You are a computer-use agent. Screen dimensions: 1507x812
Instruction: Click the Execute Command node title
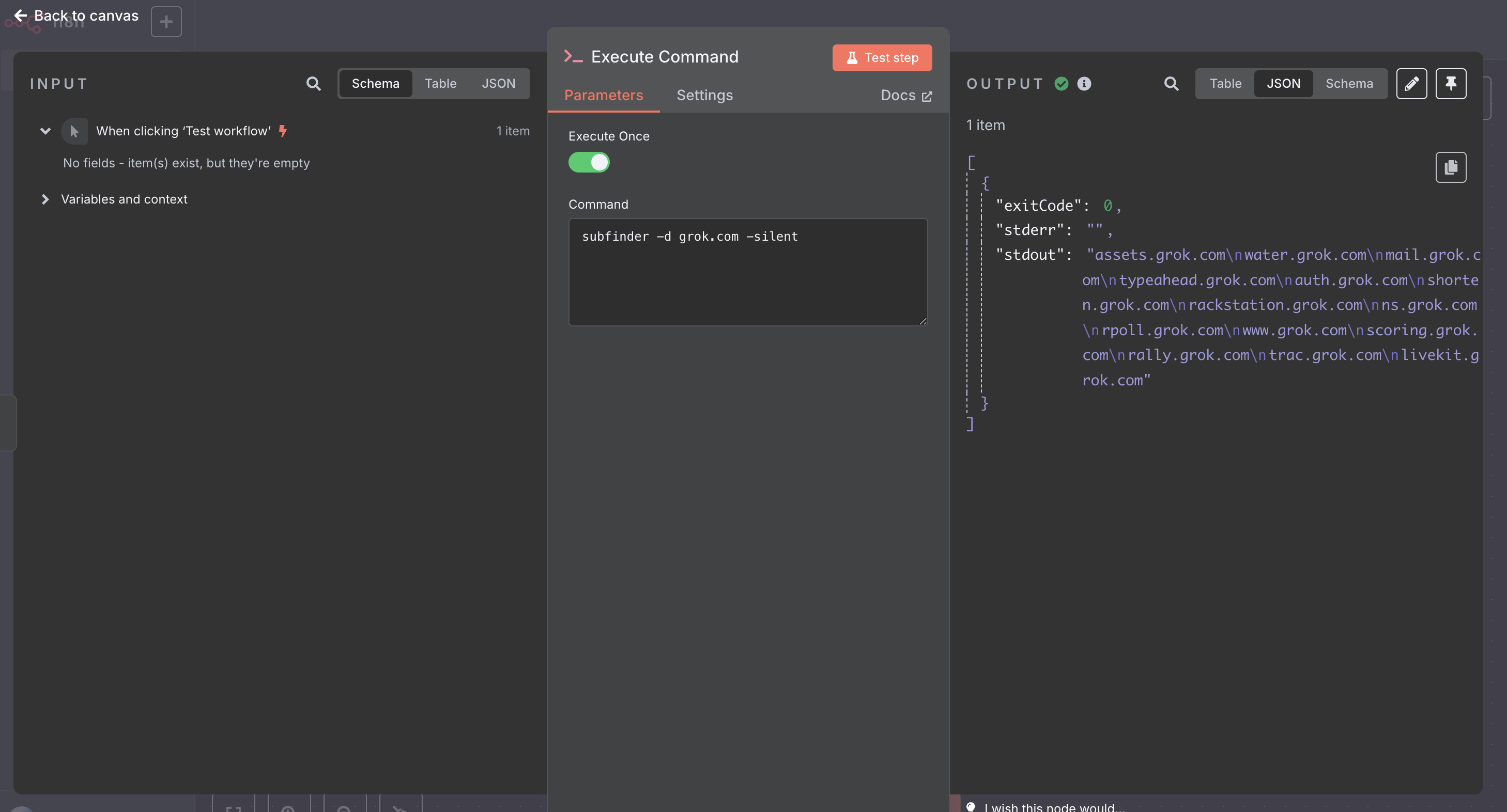coord(665,57)
